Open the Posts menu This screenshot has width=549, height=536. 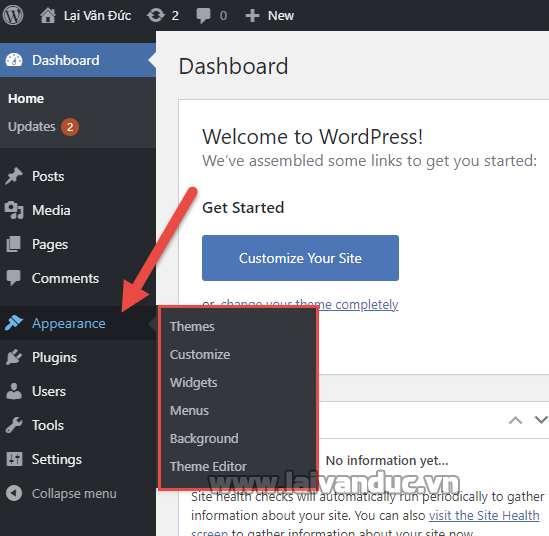[48, 176]
